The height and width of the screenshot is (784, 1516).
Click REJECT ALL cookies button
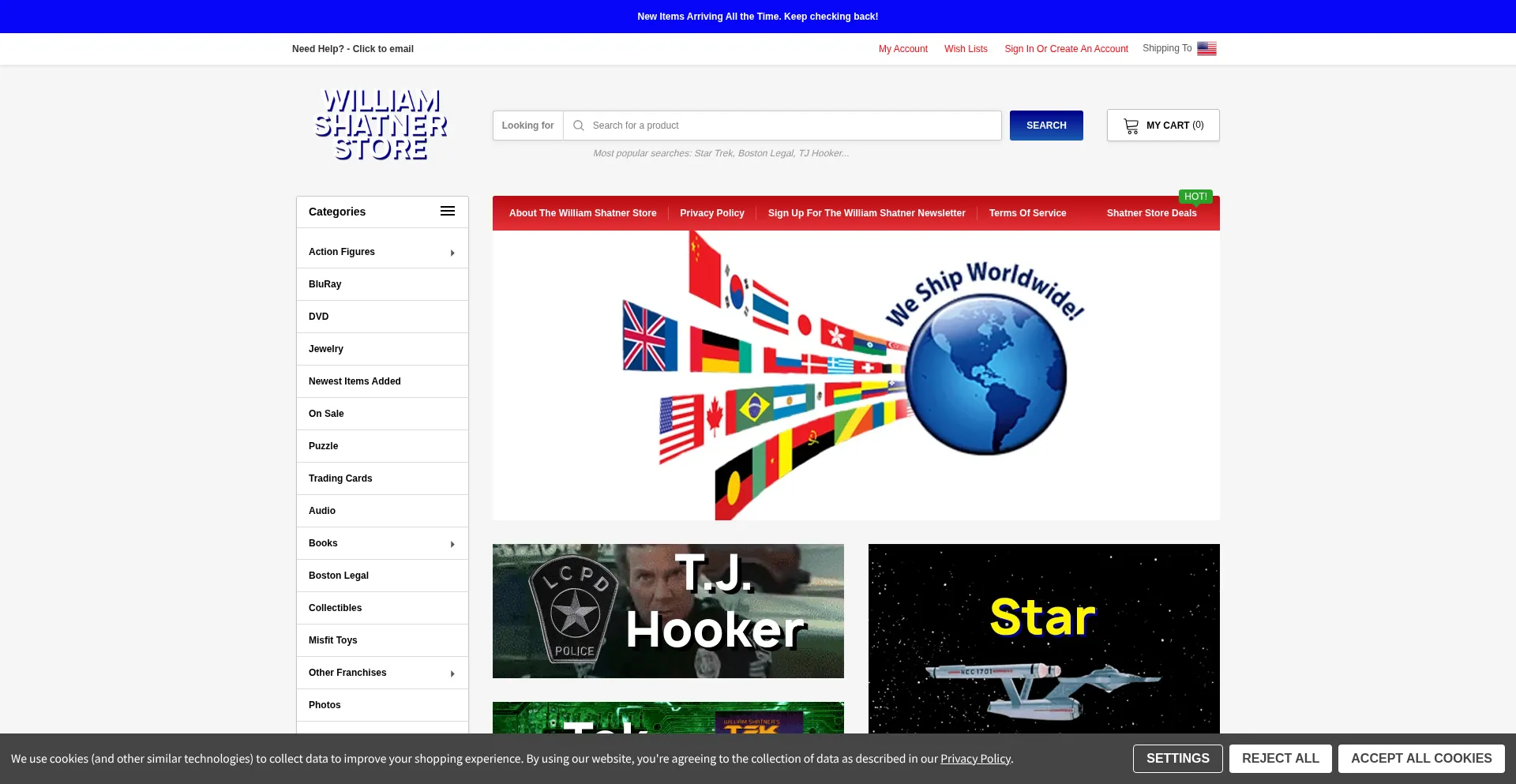[1281, 759]
